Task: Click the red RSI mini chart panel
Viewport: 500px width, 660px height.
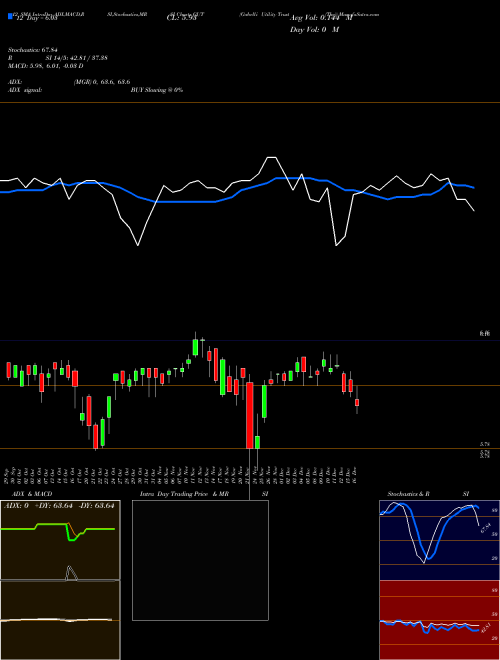Action: tap(439, 620)
